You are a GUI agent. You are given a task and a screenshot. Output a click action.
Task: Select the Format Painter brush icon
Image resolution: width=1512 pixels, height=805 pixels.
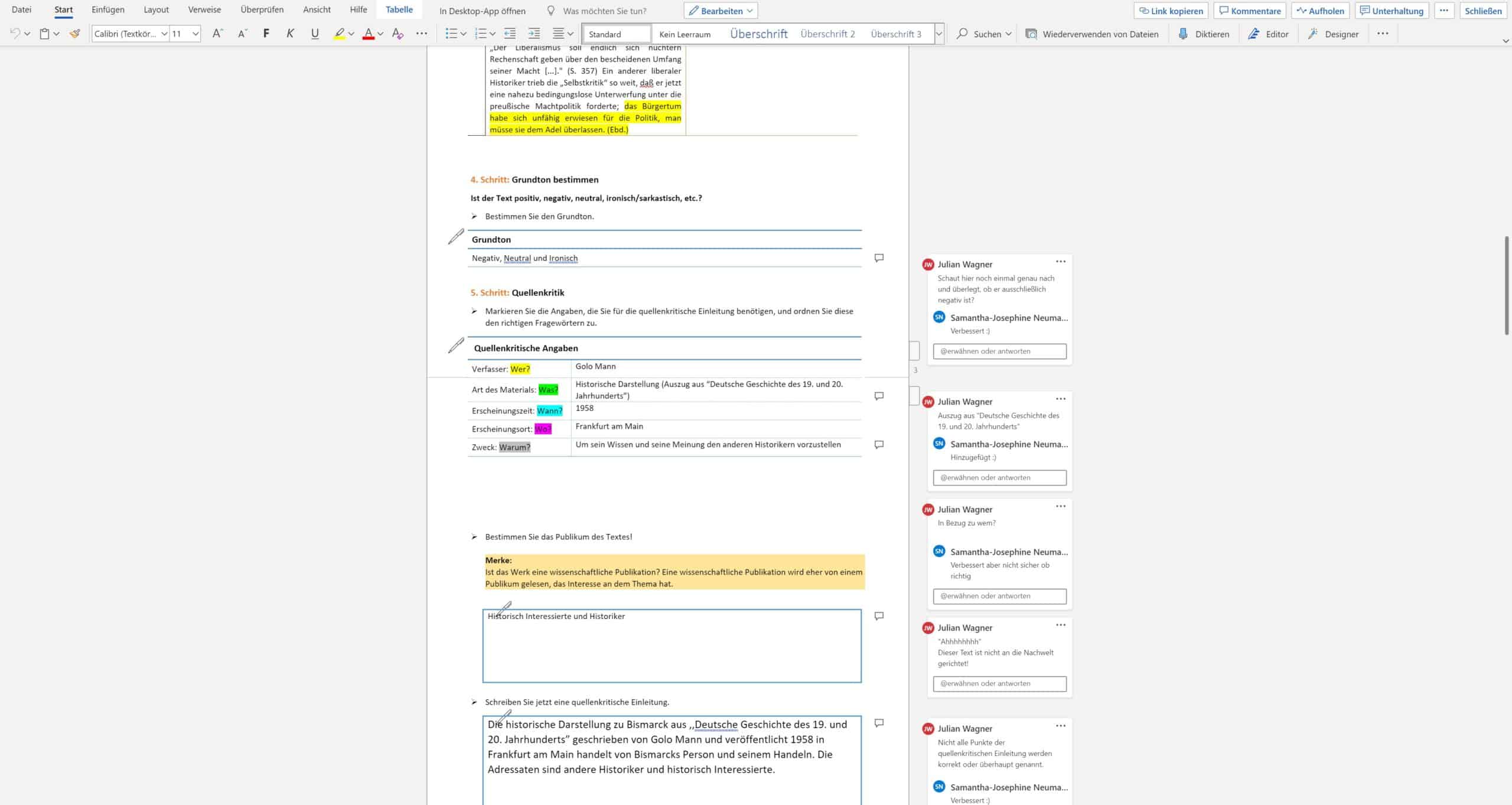(x=75, y=34)
